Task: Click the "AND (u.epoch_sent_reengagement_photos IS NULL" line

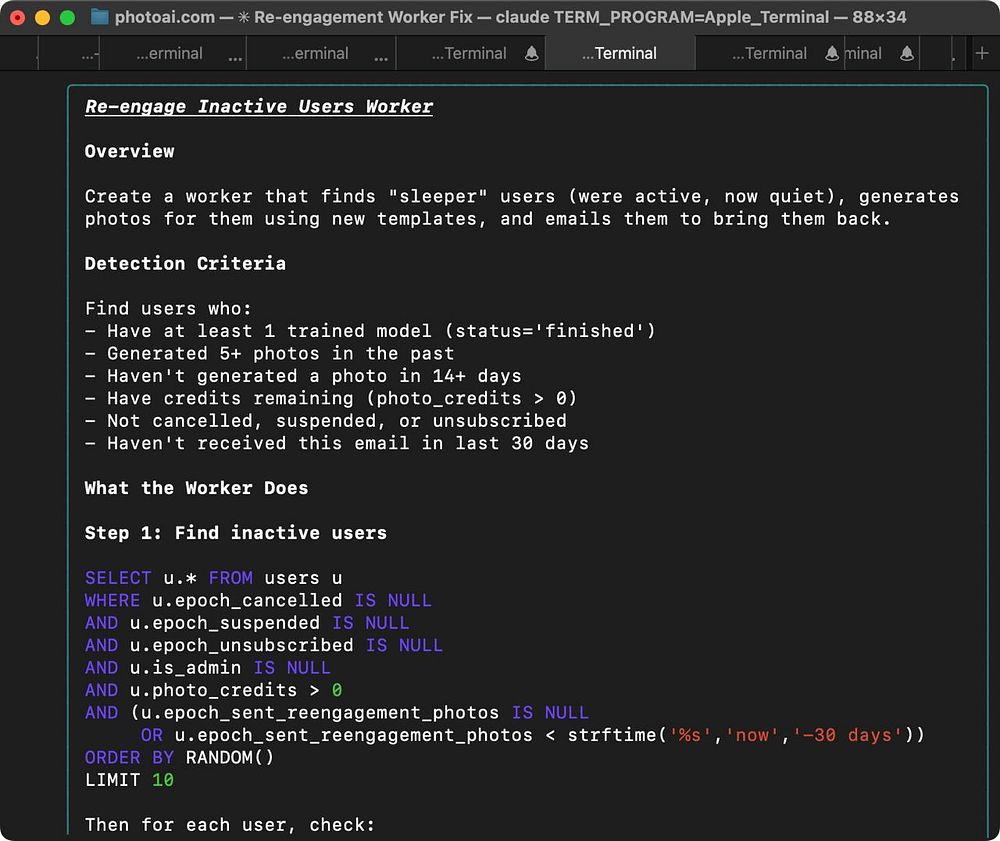Action: [x=337, y=712]
